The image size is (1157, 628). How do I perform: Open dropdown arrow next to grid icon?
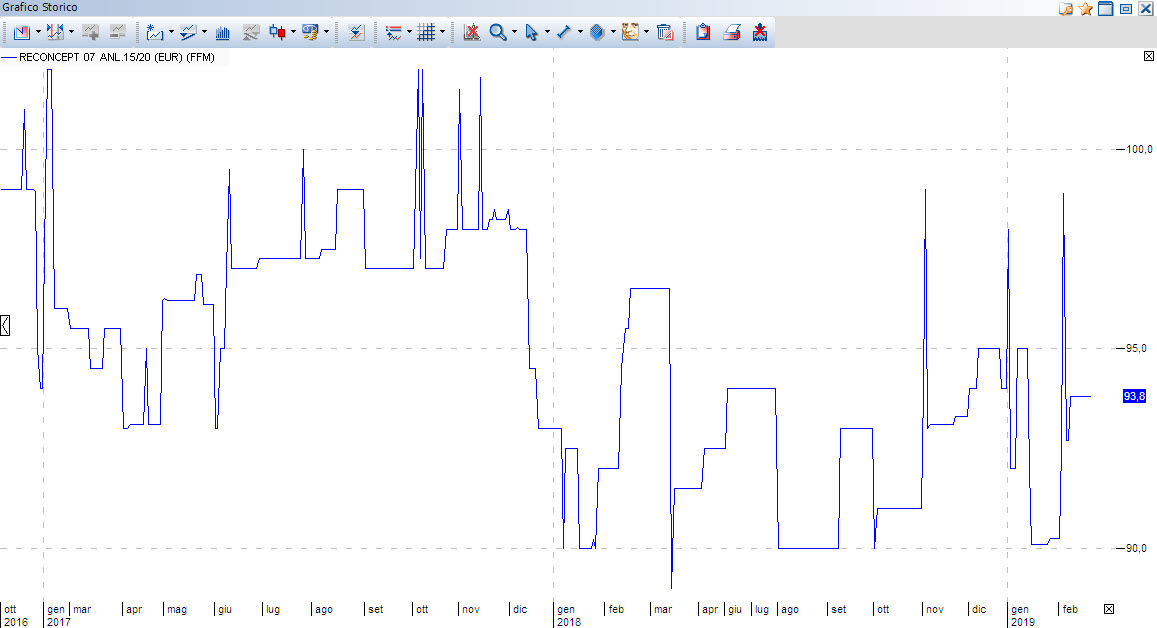442,32
